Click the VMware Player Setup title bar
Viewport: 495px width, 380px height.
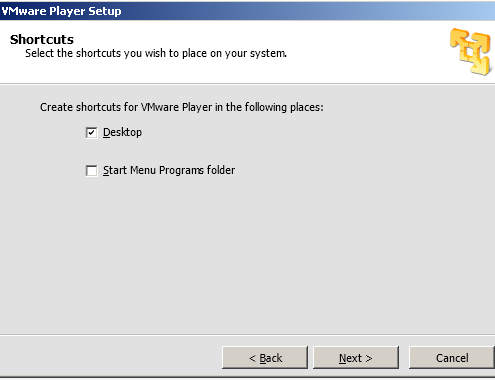(x=247, y=11)
